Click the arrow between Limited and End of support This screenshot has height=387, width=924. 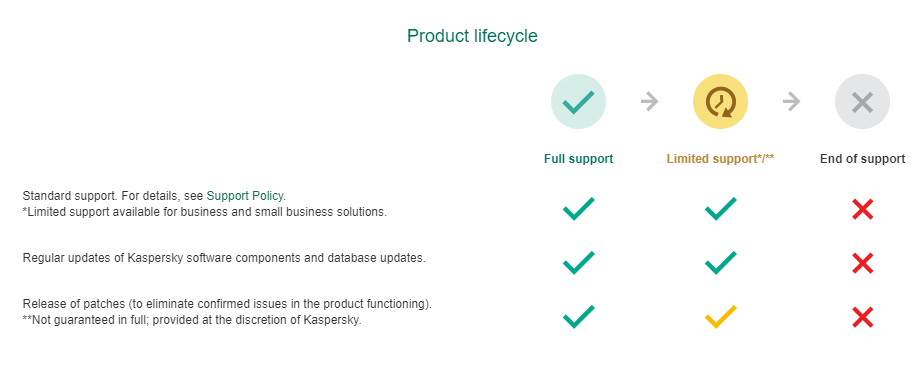coord(791,101)
